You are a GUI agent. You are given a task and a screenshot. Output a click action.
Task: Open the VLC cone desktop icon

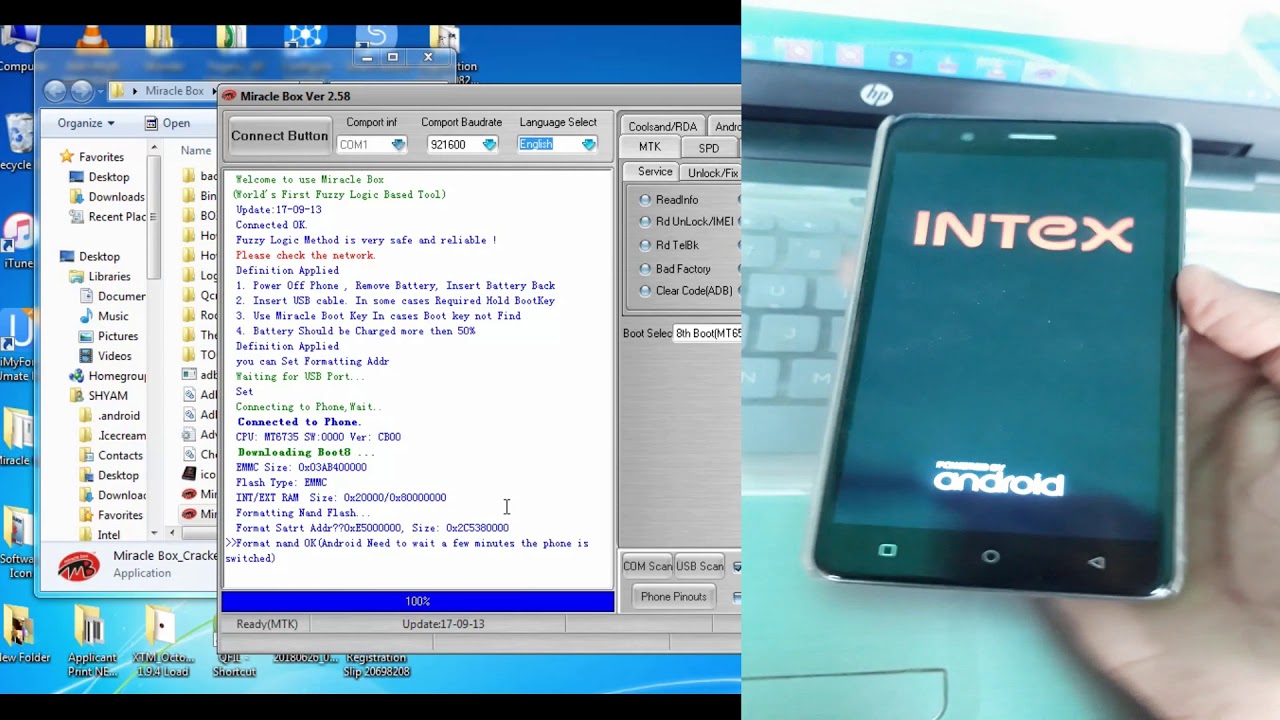pos(93,37)
